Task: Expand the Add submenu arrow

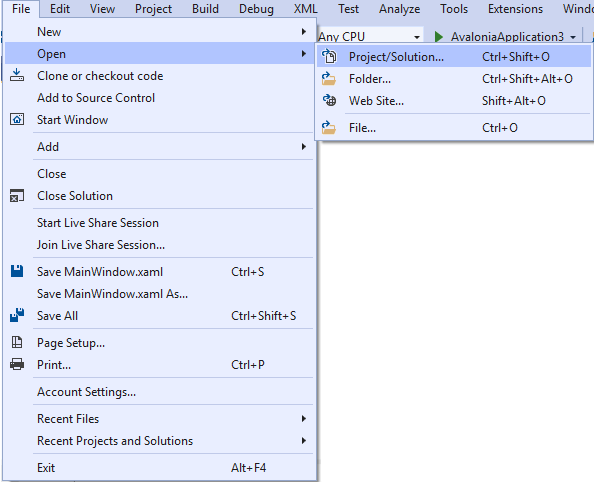Action: pyautogui.click(x=303, y=146)
